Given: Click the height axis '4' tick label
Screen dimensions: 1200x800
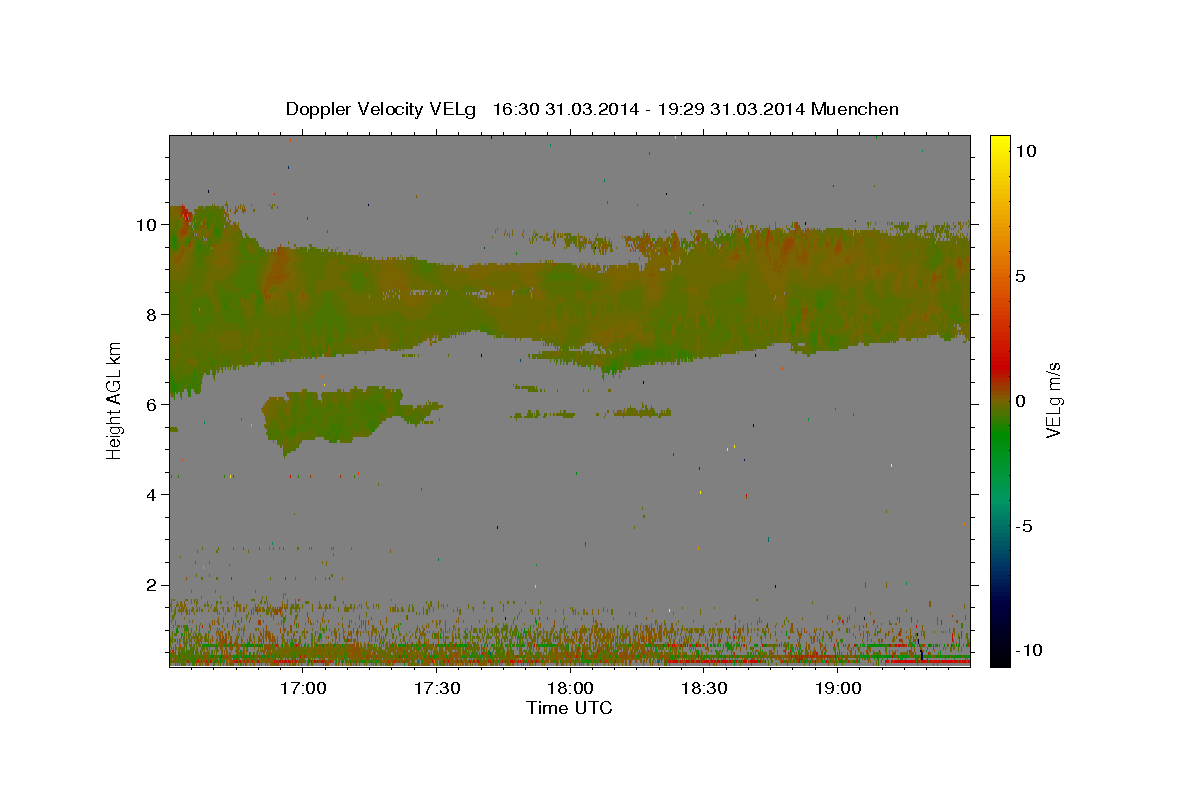Looking at the screenshot, I should tap(153, 495).
